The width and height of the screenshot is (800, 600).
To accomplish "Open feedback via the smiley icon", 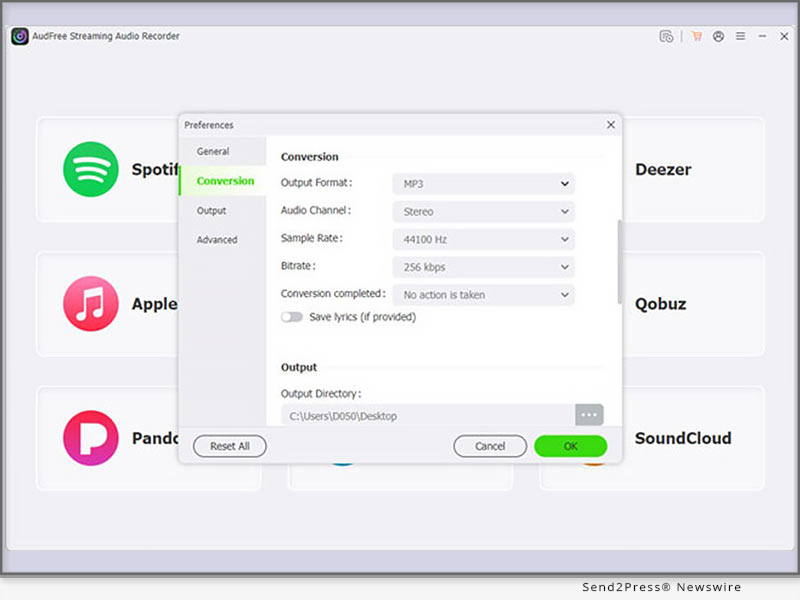I will [719, 36].
